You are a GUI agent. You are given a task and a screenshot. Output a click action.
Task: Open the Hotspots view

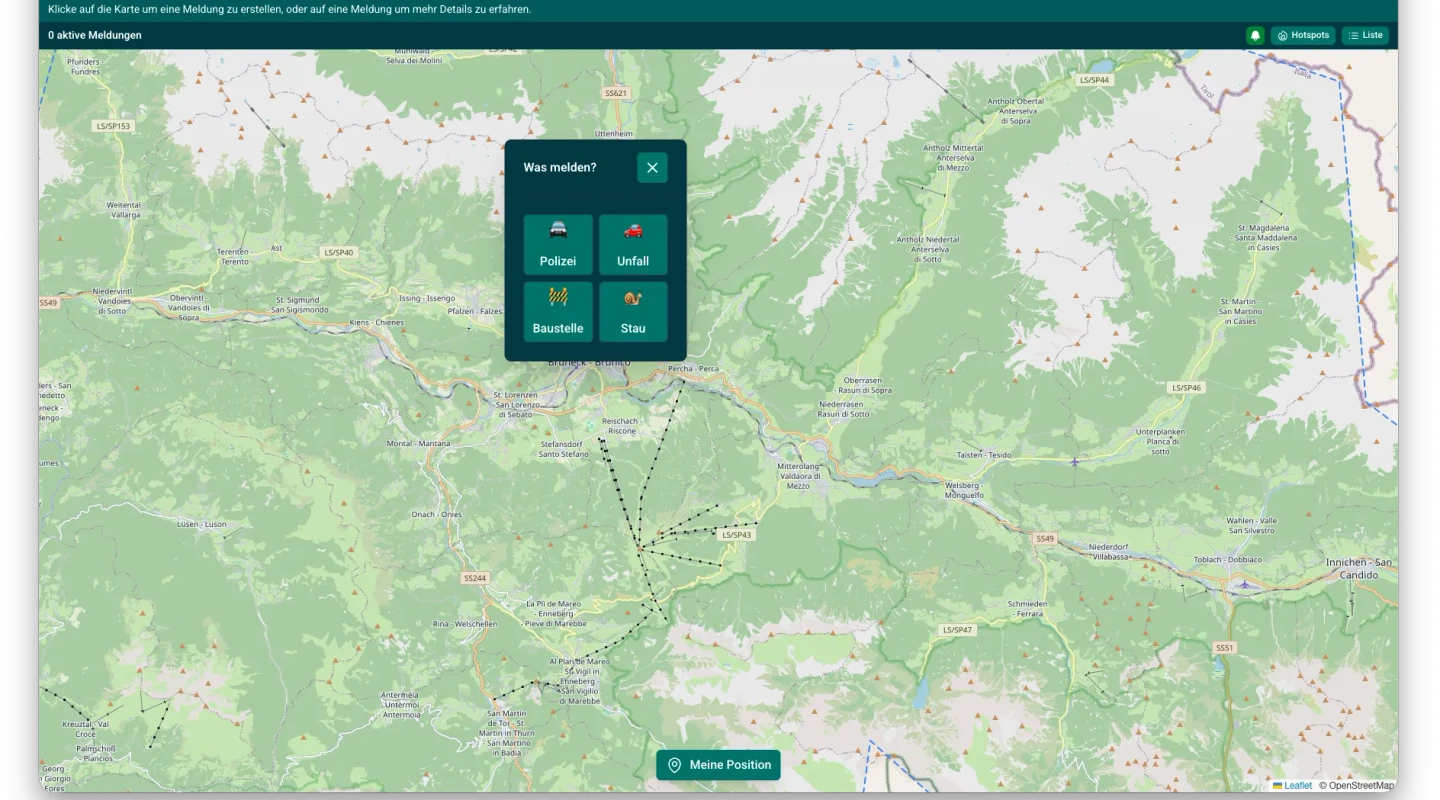pyautogui.click(x=1303, y=35)
